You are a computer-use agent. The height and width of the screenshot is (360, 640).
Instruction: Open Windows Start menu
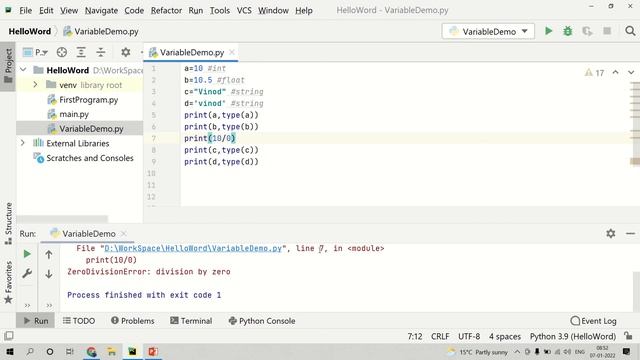click(x=9, y=351)
